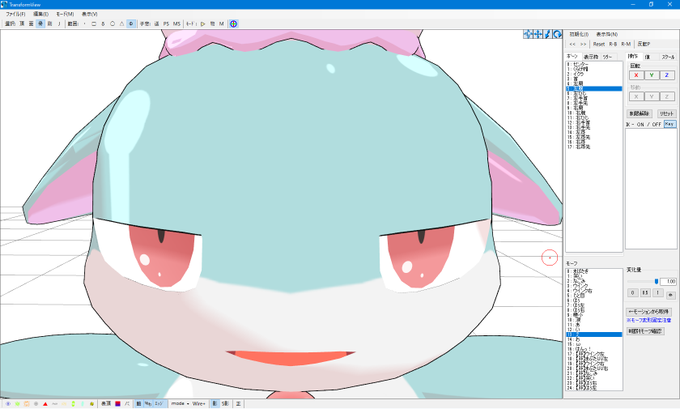Choose the triangle range selection icon
680x409 pixels.
click(122, 24)
